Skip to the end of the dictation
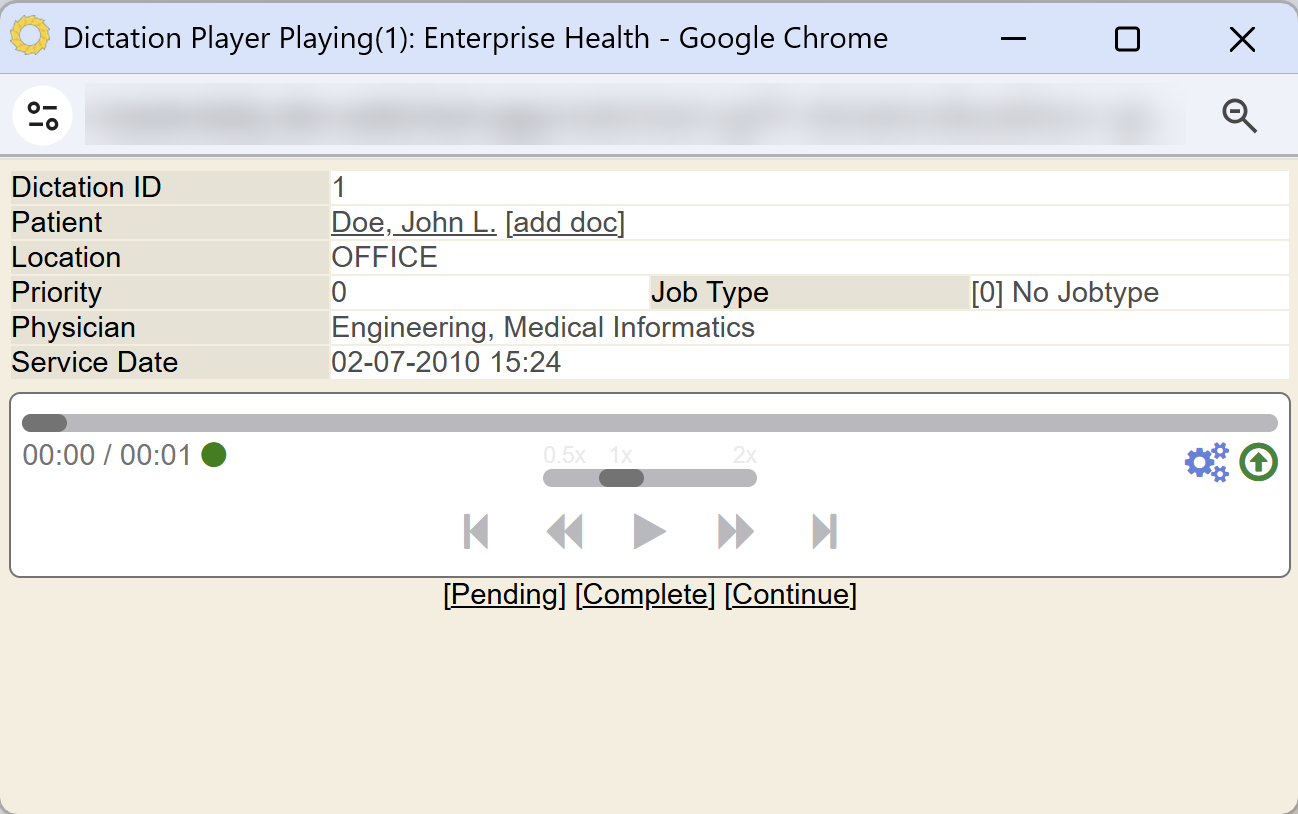Screen dimensions: 1298x814 pos(824,531)
